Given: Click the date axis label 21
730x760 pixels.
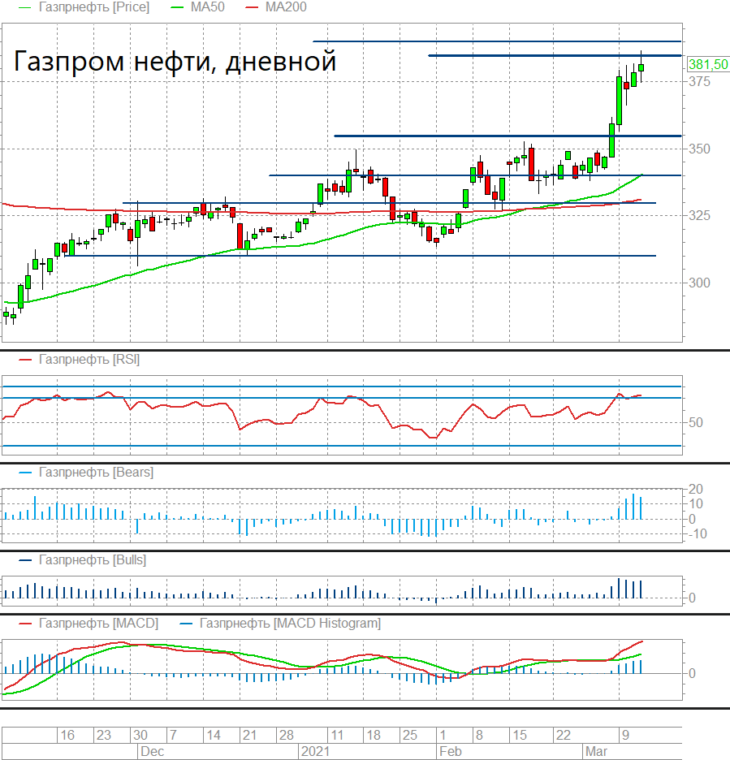Looking at the screenshot, I should coord(249,735).
